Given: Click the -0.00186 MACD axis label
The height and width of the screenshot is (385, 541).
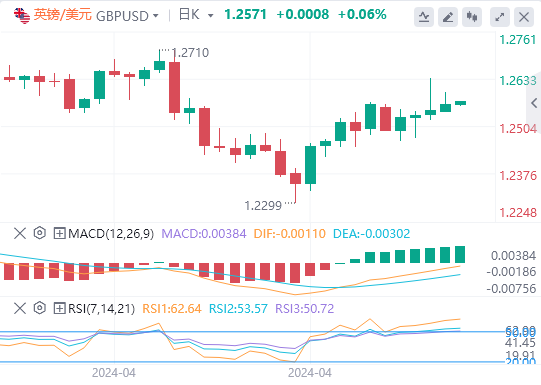Looking at the screenshot, I should 511,272.
